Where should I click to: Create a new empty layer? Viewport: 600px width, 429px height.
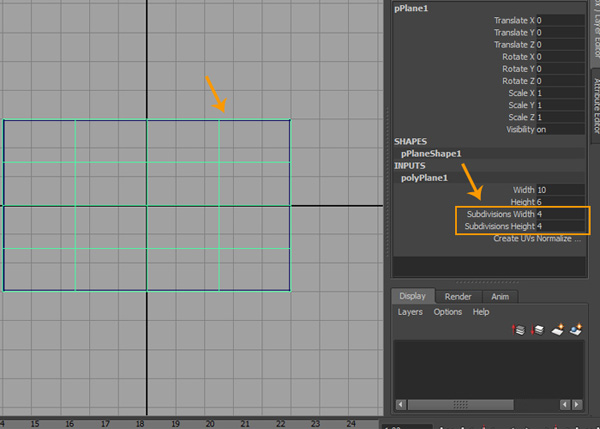(x=557, y=329)
